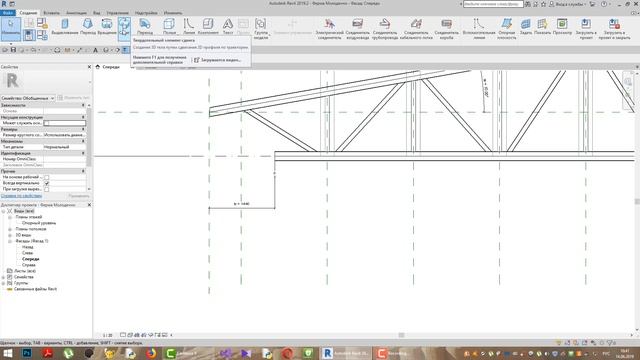The width and height of the screenshot is (640, 360).
Task: Toggle 'Может служить осн...' checkbox
Action: click(x=46, y=123)
